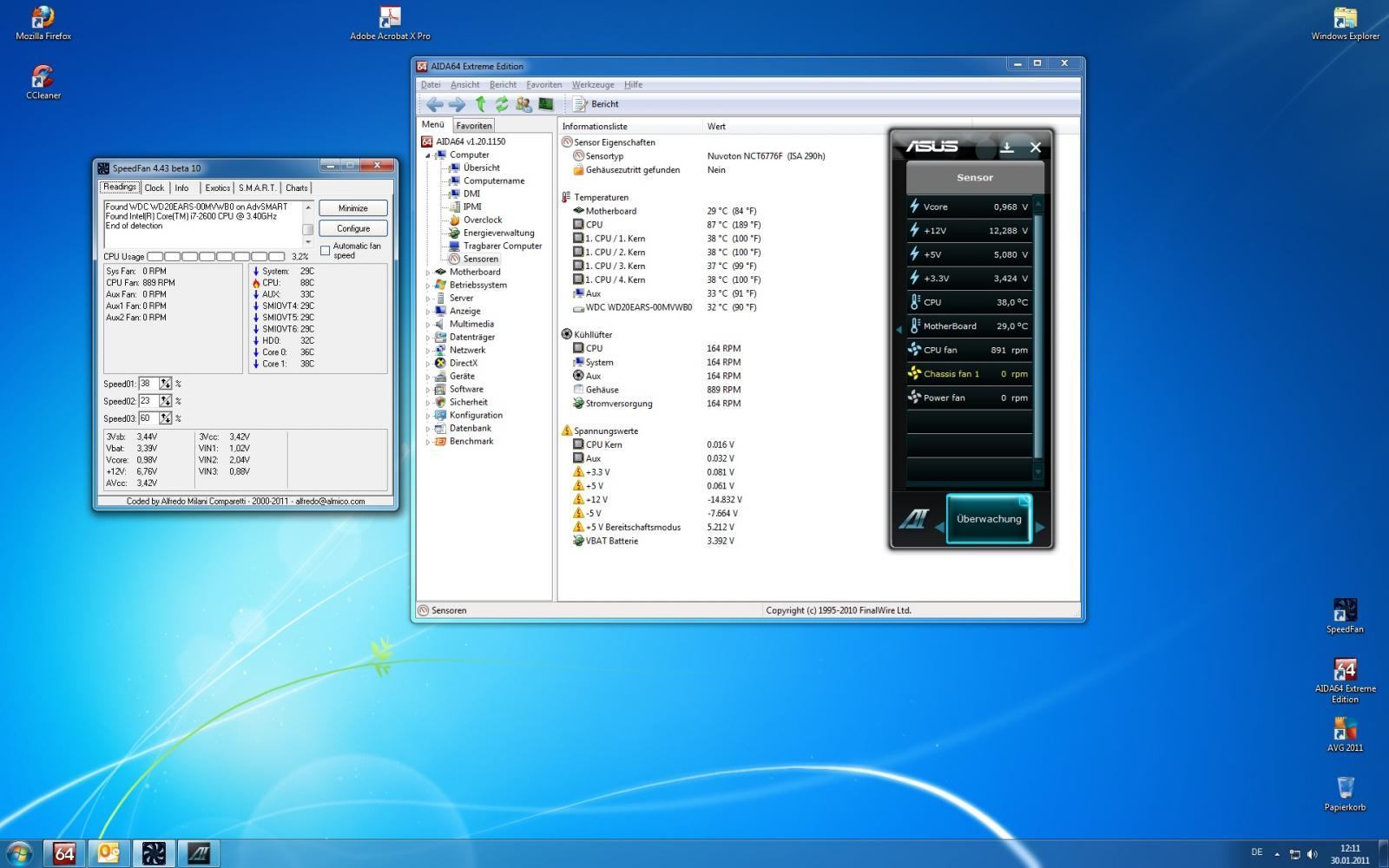1389x868 pixels.
Task: Click the AI Suite taskbar icon
Action: pyautogui.click(x=199, y=853)
